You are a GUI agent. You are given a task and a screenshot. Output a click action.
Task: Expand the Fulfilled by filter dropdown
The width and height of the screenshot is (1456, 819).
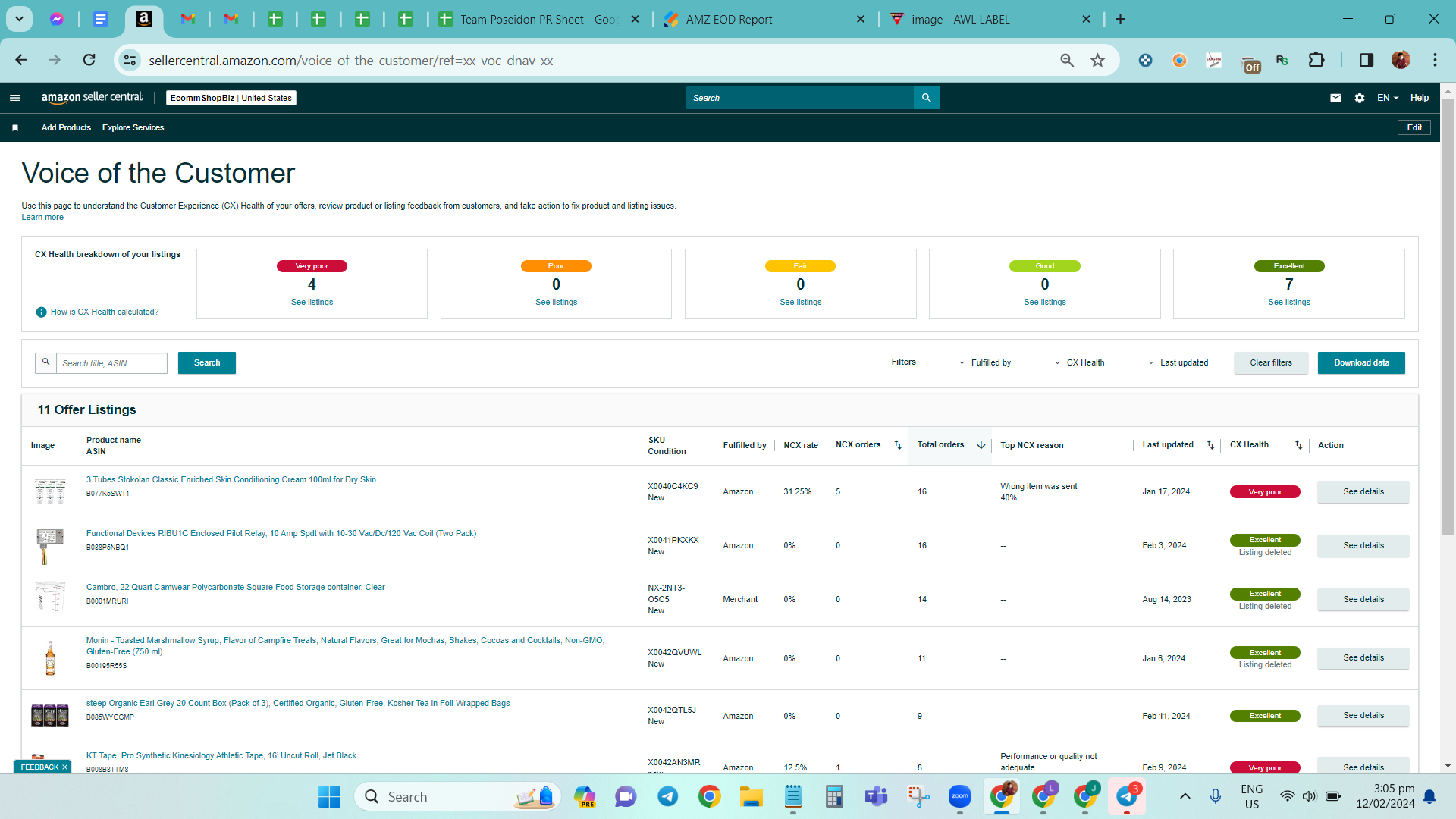(984, 363)
